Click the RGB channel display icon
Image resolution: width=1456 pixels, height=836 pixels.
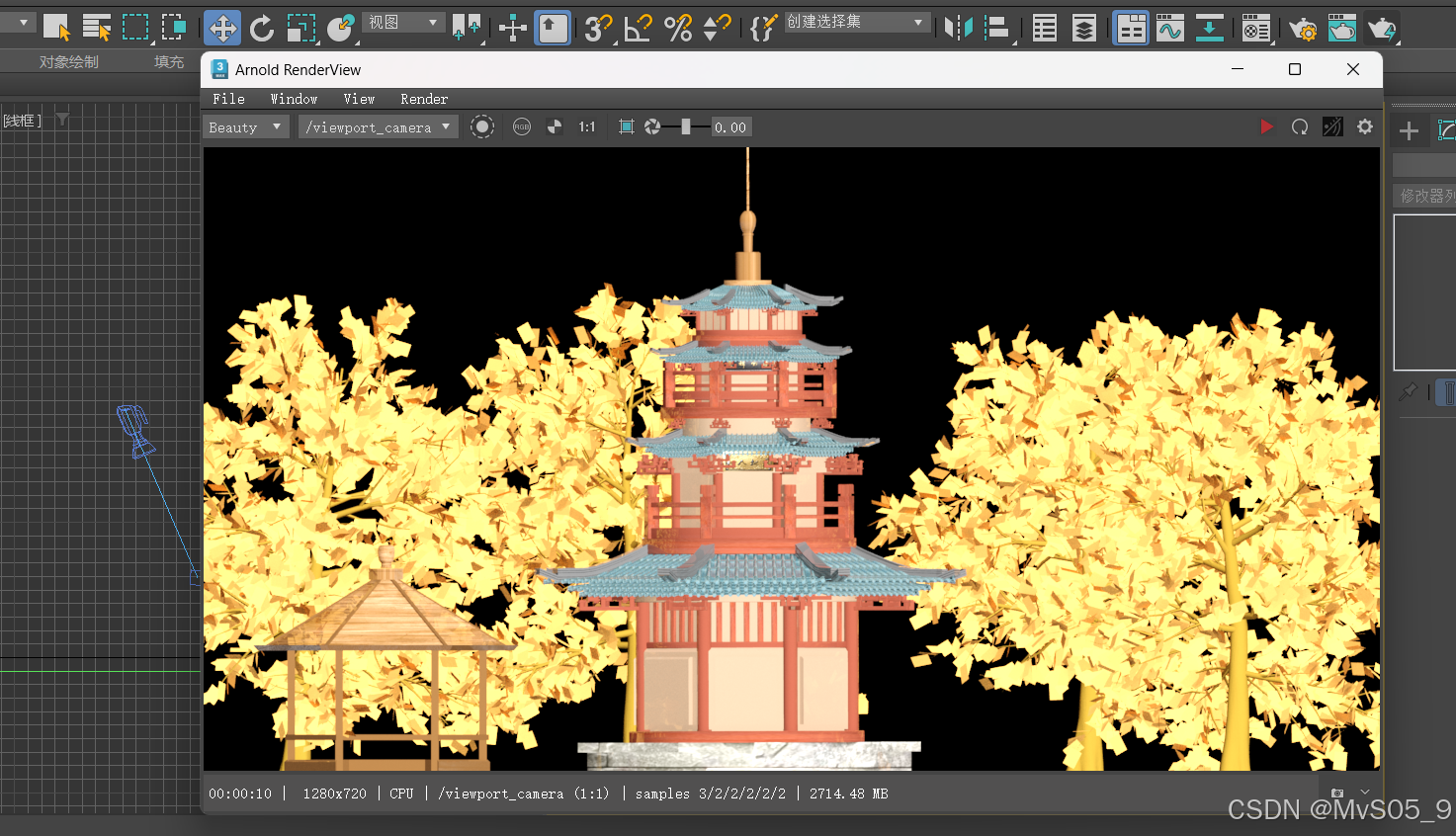(x=522, y=126)
